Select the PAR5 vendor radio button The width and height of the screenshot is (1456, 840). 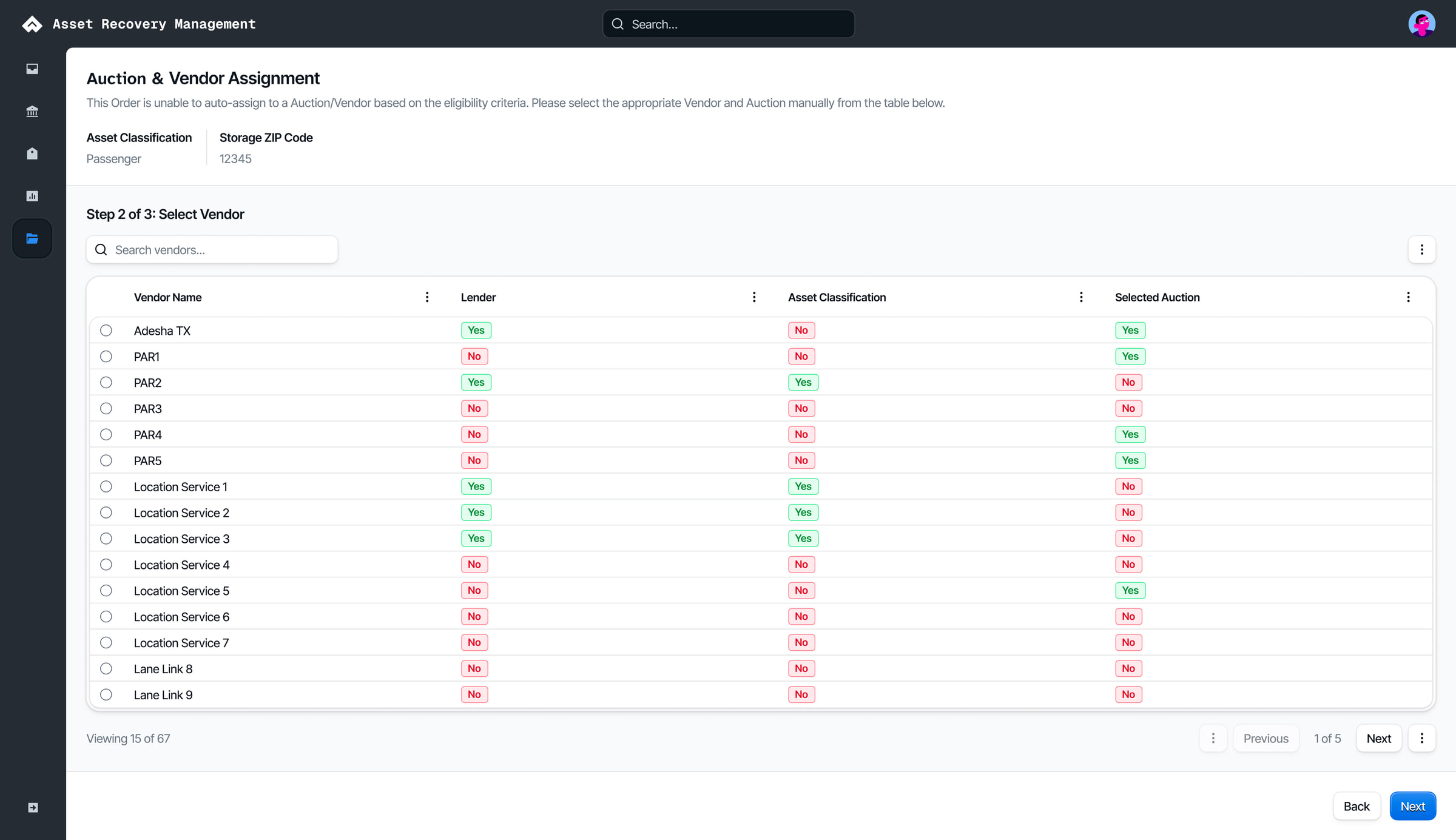106,460
